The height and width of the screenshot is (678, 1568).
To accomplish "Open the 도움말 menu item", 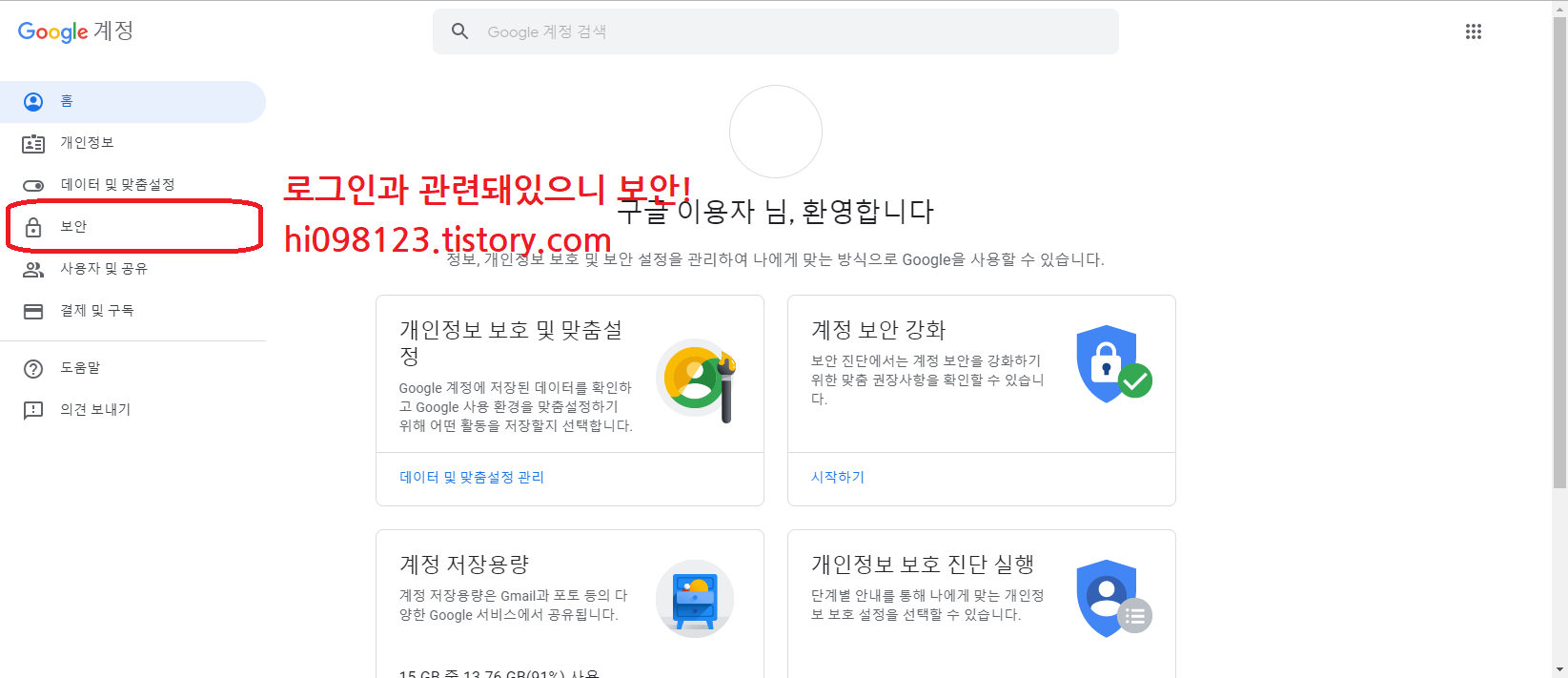I will 132,368.
